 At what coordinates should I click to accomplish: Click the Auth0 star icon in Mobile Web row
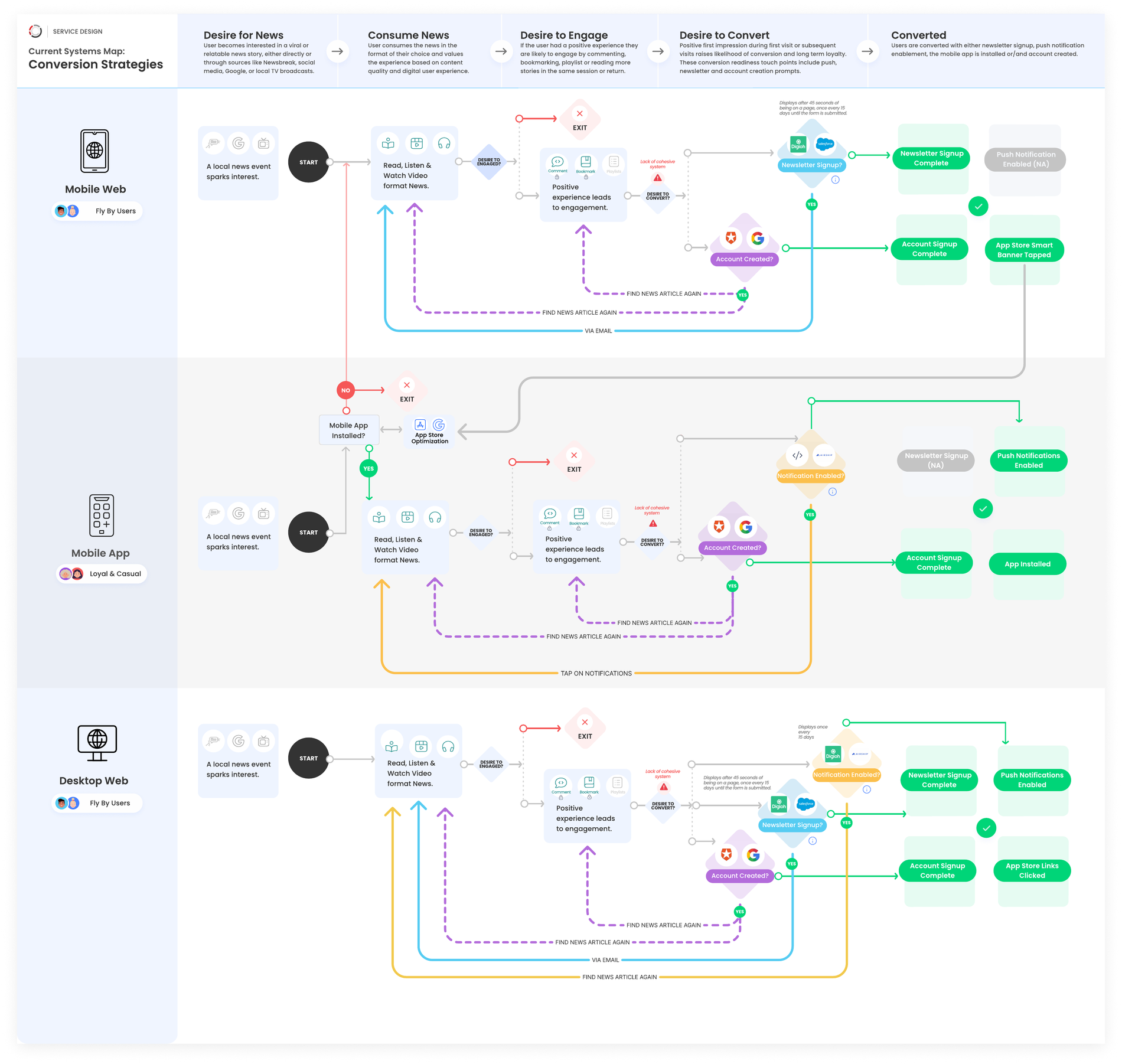tap(731, 237)
